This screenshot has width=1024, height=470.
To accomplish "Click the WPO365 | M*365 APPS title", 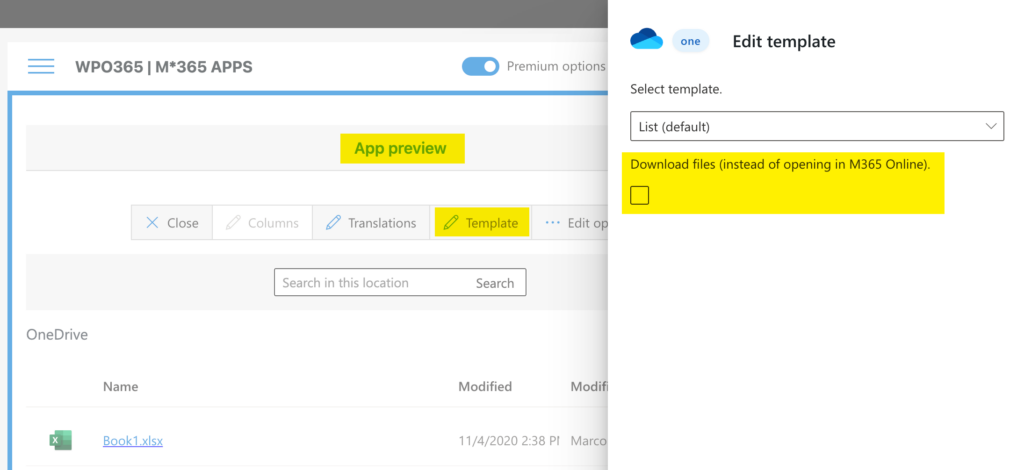I will (164, 67).
